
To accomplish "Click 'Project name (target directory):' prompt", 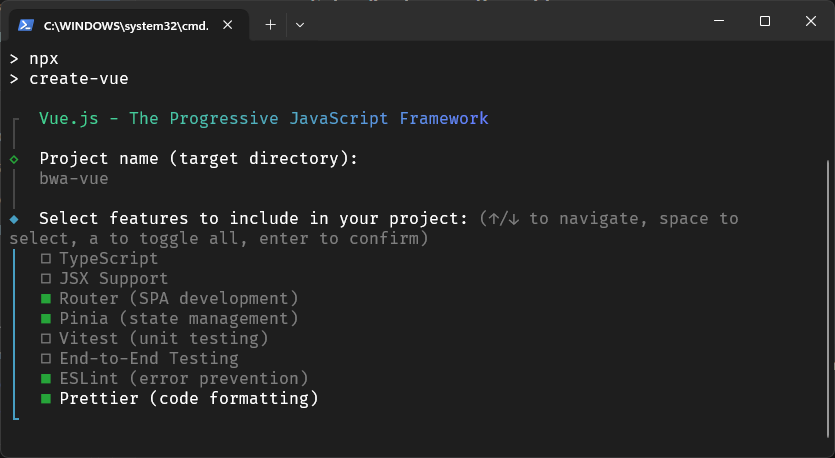I will pos(199,159).
